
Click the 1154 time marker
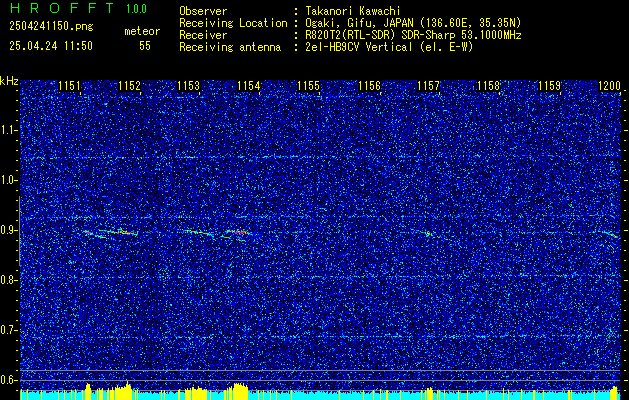pos(249,86)
